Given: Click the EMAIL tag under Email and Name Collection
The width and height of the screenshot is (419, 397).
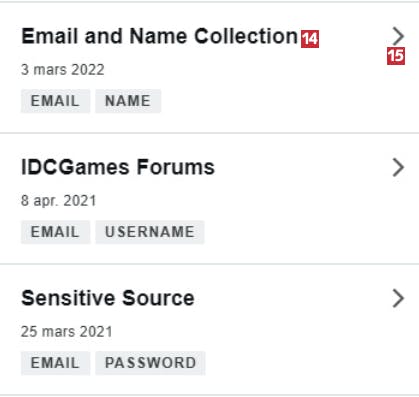Looking at the screenshot, I should click(x=55, y=101).
